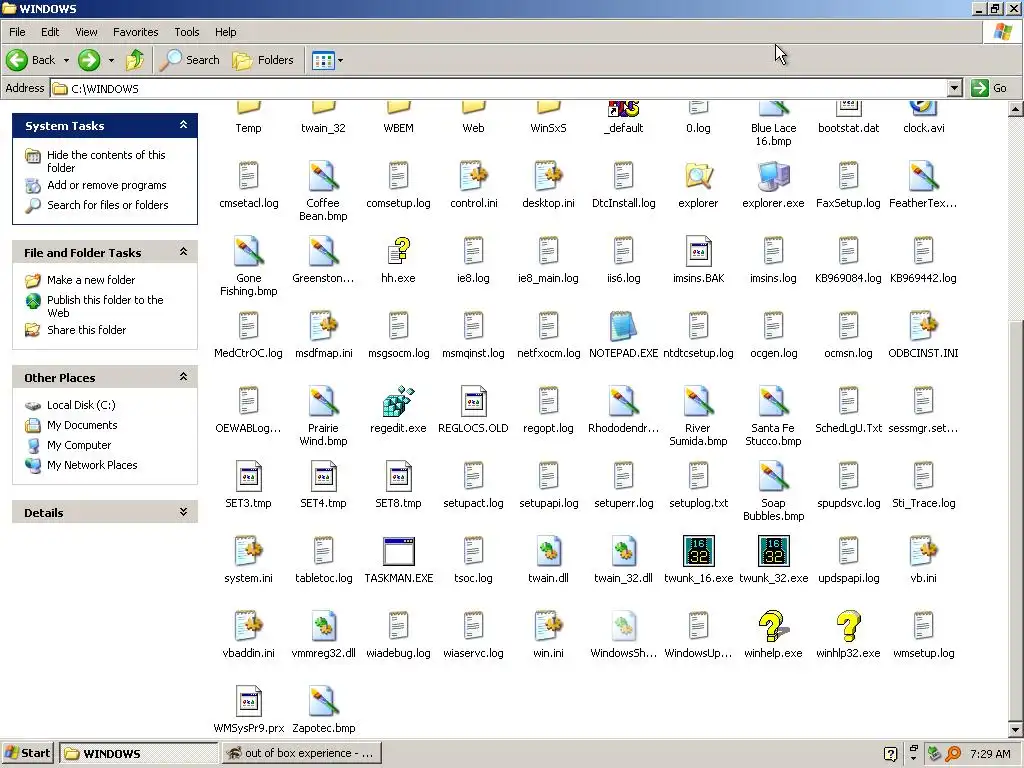Select the twunk_32.exe icon
The width and height of the screenshot is (1024, 768).
(773, 551)
